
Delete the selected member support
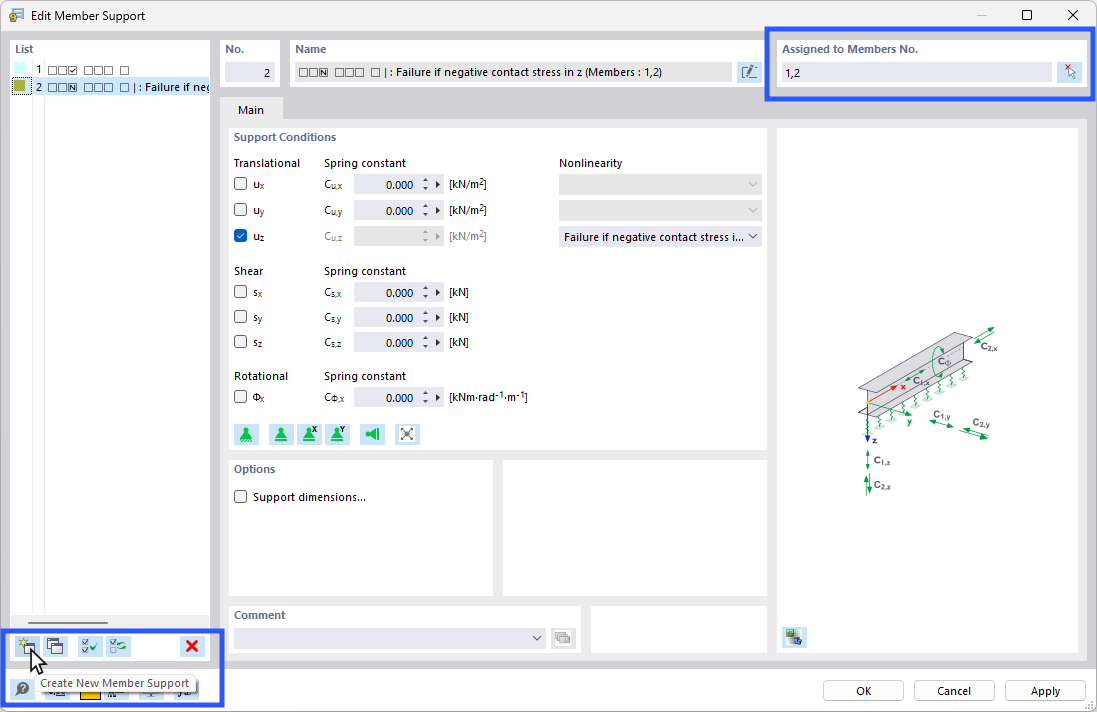[191, 646]
